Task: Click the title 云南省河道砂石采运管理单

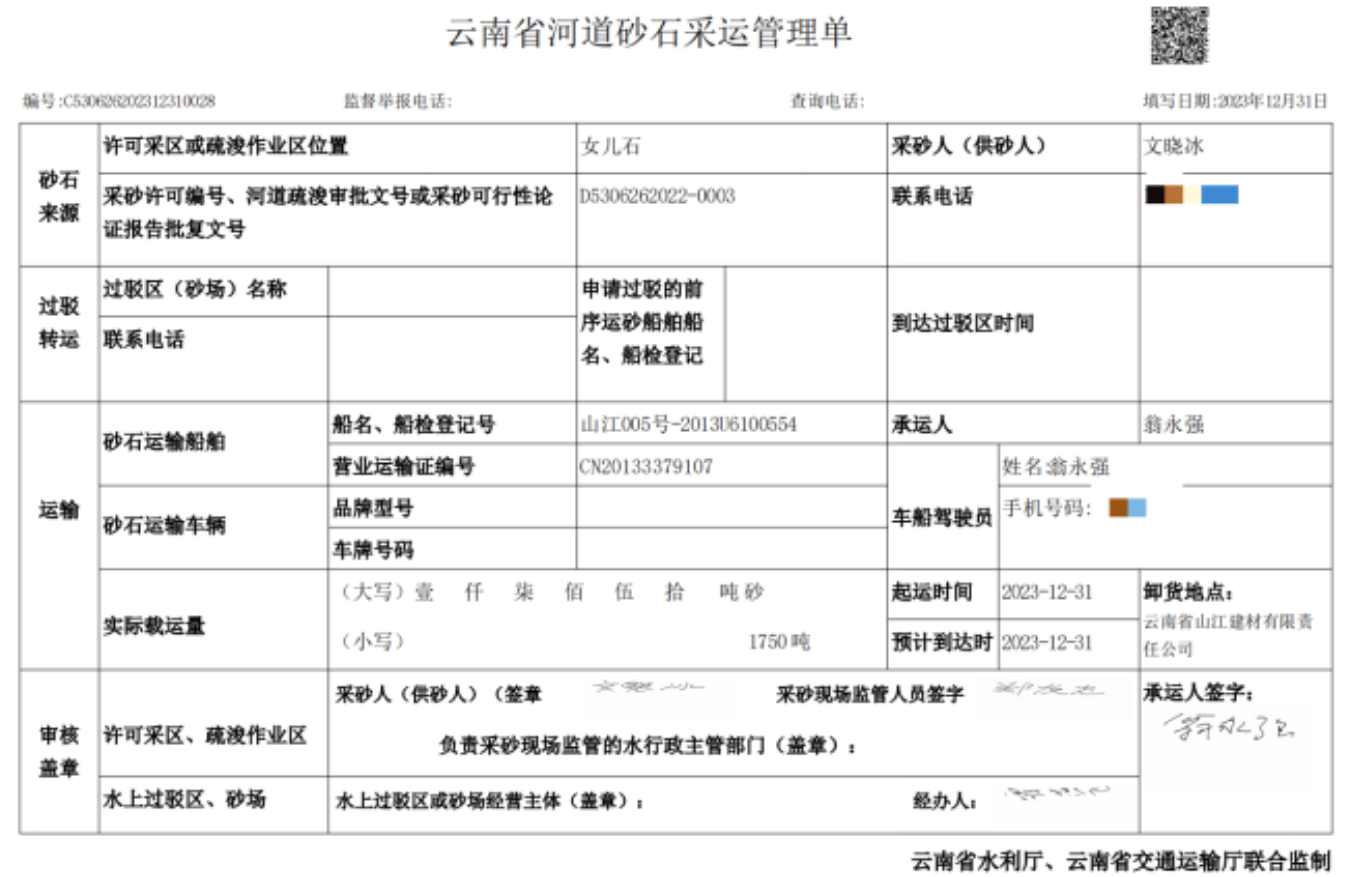Action: coord(648,33)
